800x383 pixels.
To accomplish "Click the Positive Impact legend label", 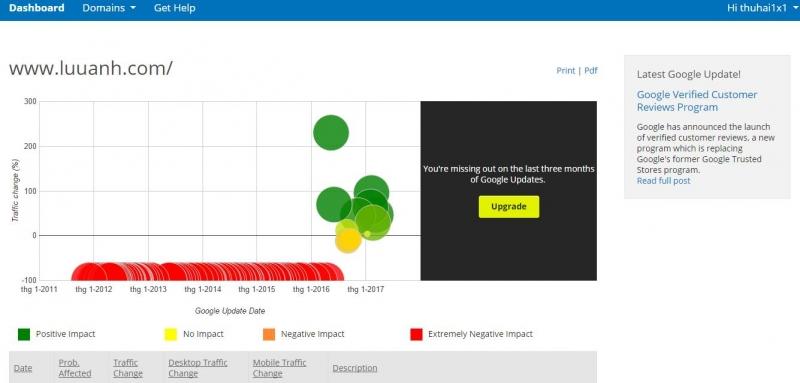I will click(x=65, y=334).
